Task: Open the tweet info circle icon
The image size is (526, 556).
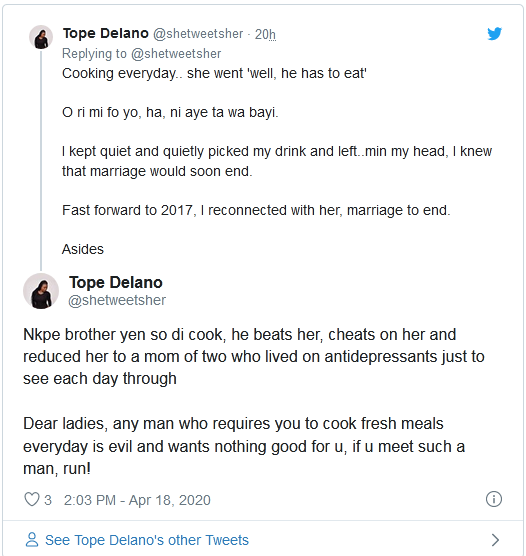Action: [x=494, y=499]
